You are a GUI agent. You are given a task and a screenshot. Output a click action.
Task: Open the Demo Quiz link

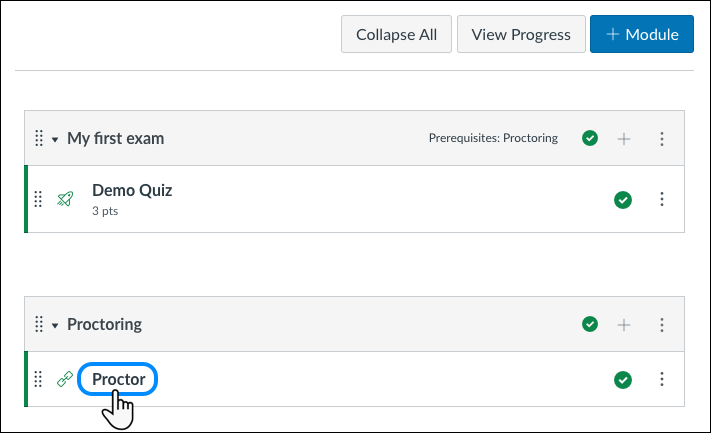(132, 191)
